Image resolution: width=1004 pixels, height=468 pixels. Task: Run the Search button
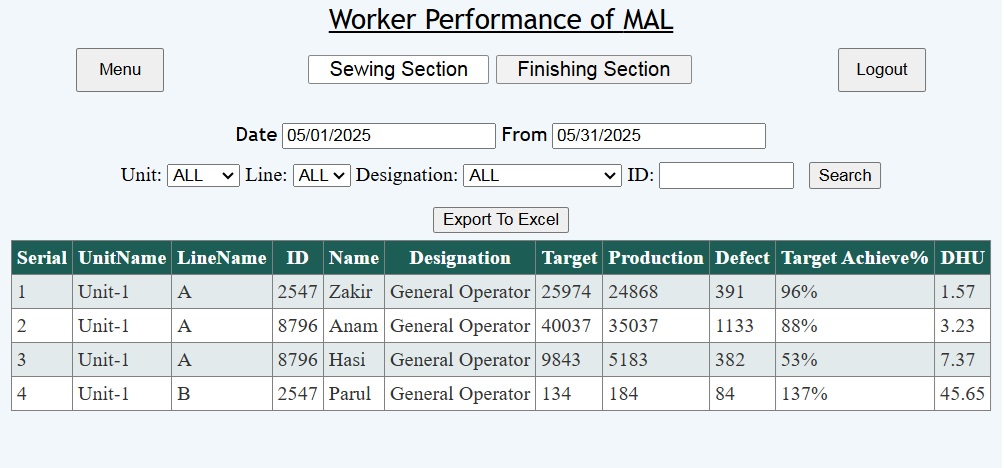tap(845, 175)
